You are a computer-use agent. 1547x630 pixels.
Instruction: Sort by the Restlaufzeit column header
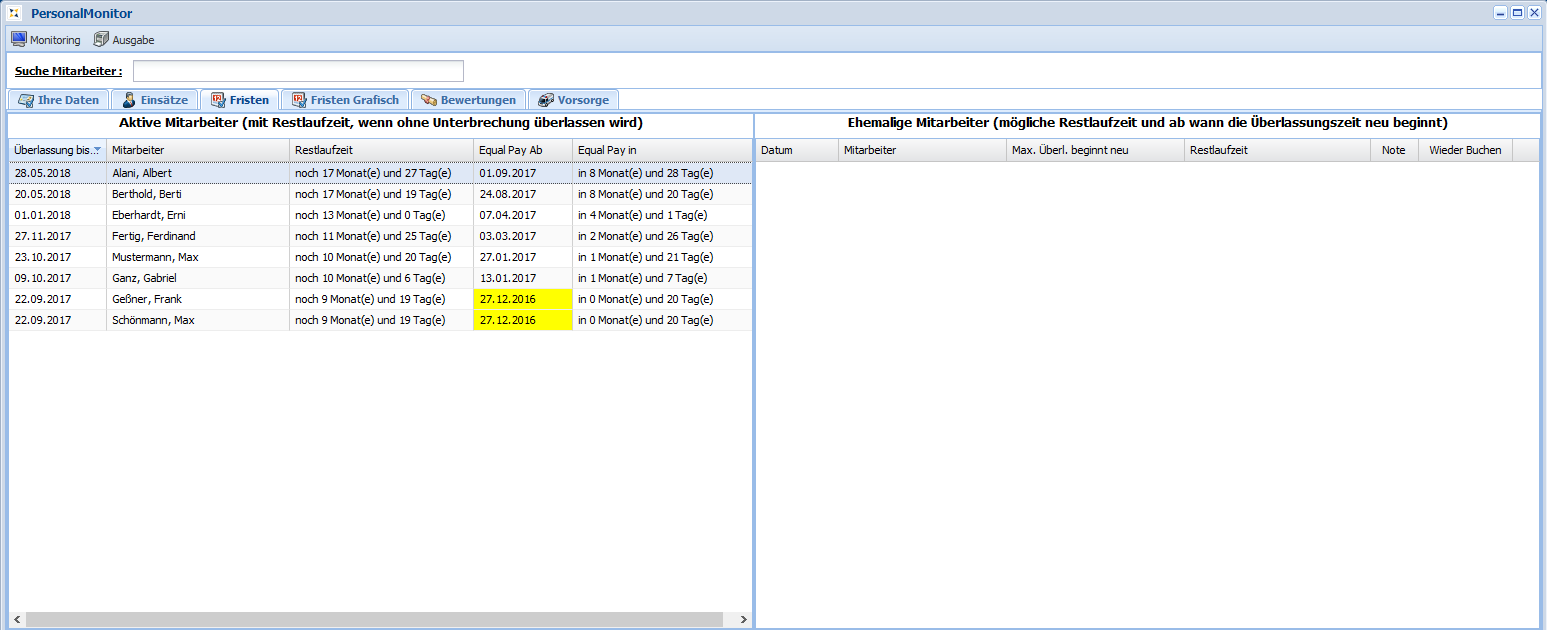380,150
